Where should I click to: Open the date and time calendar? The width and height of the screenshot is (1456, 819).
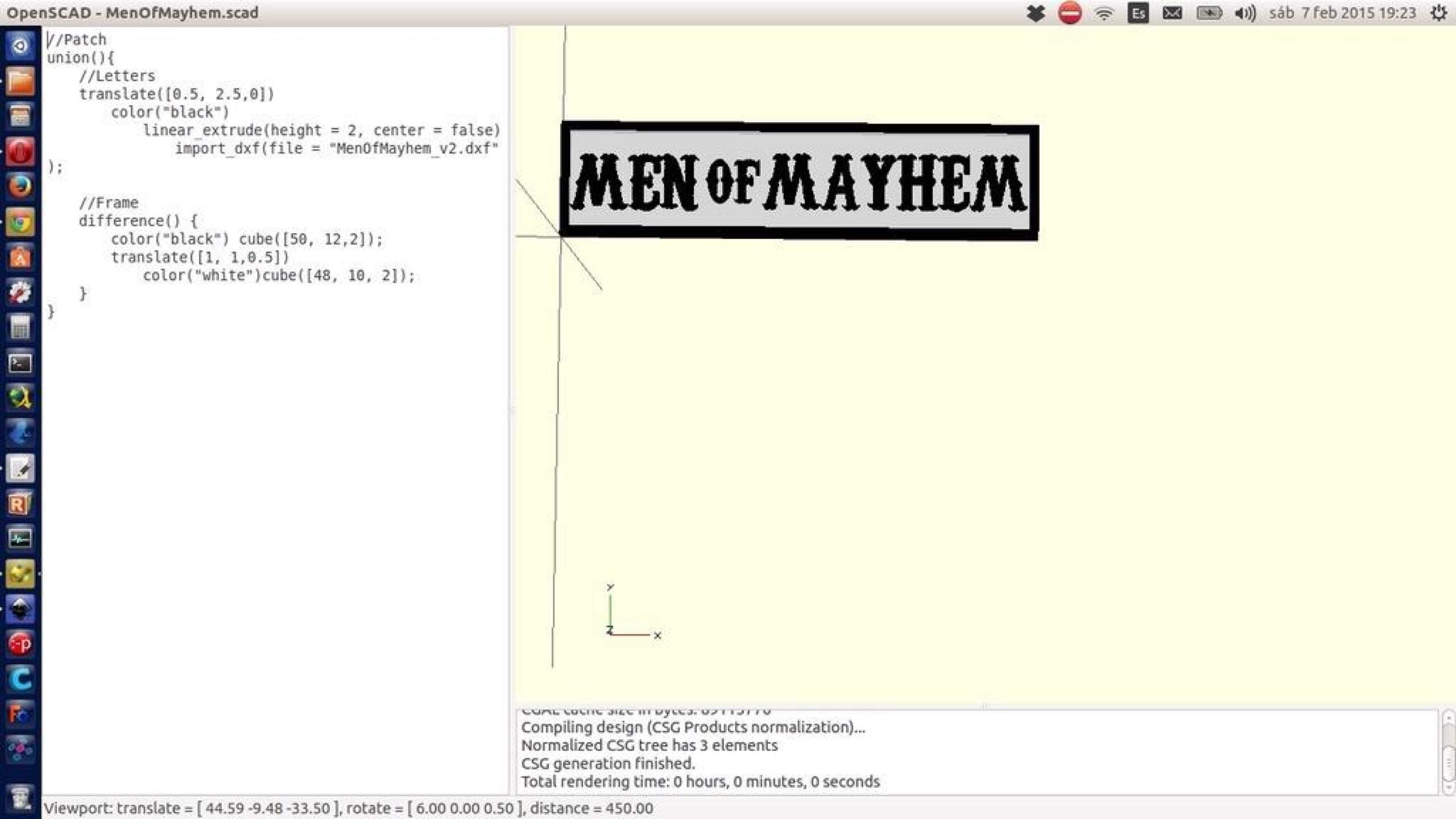[x=1342, y=13]
